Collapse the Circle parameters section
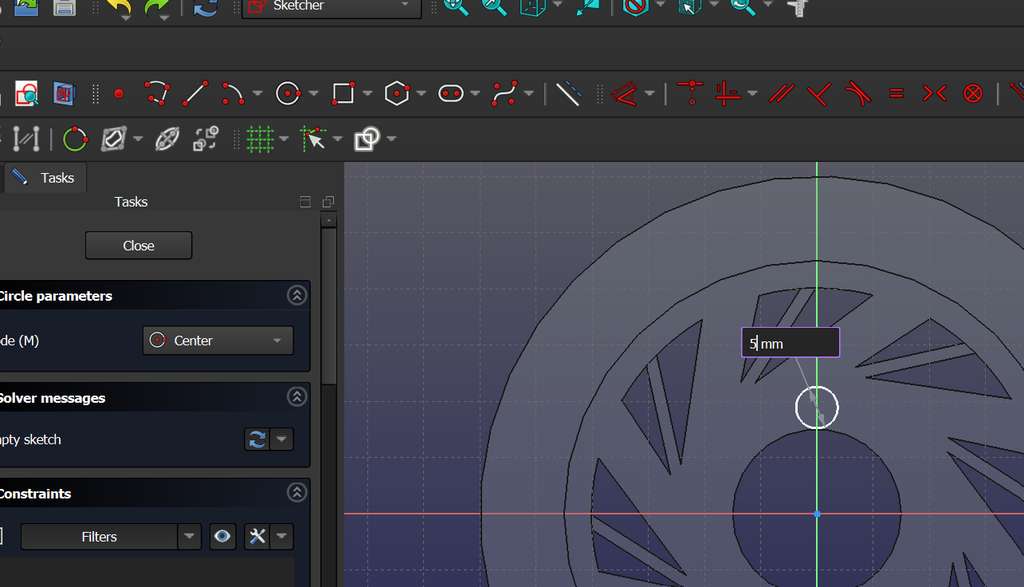1024x587 pixels. tap(296, 296)
